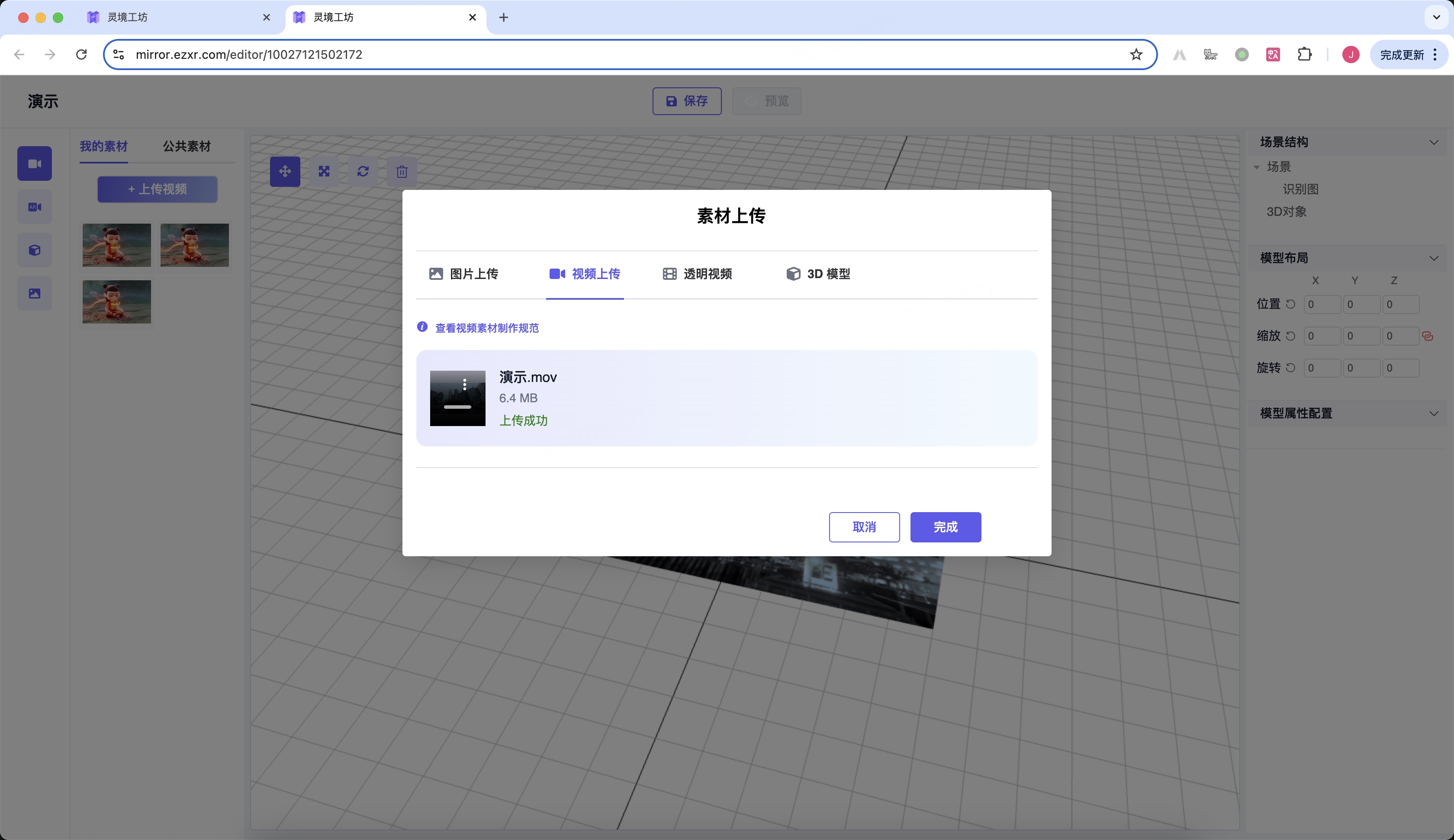1454x840 pixels.
Task: Select the image material sidebar icon
Action: click(35, 293)
